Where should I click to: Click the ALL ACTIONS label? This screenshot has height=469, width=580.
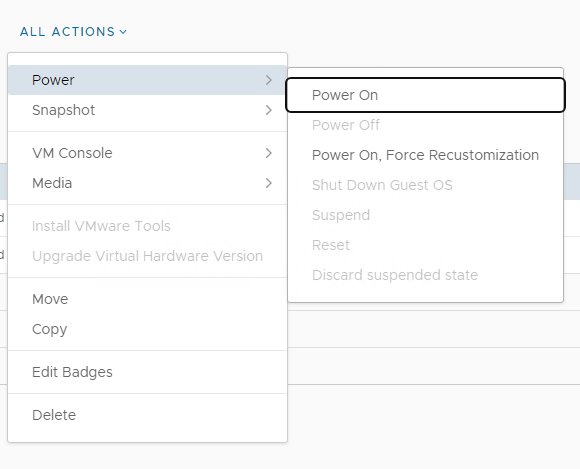tap(67, 32)
